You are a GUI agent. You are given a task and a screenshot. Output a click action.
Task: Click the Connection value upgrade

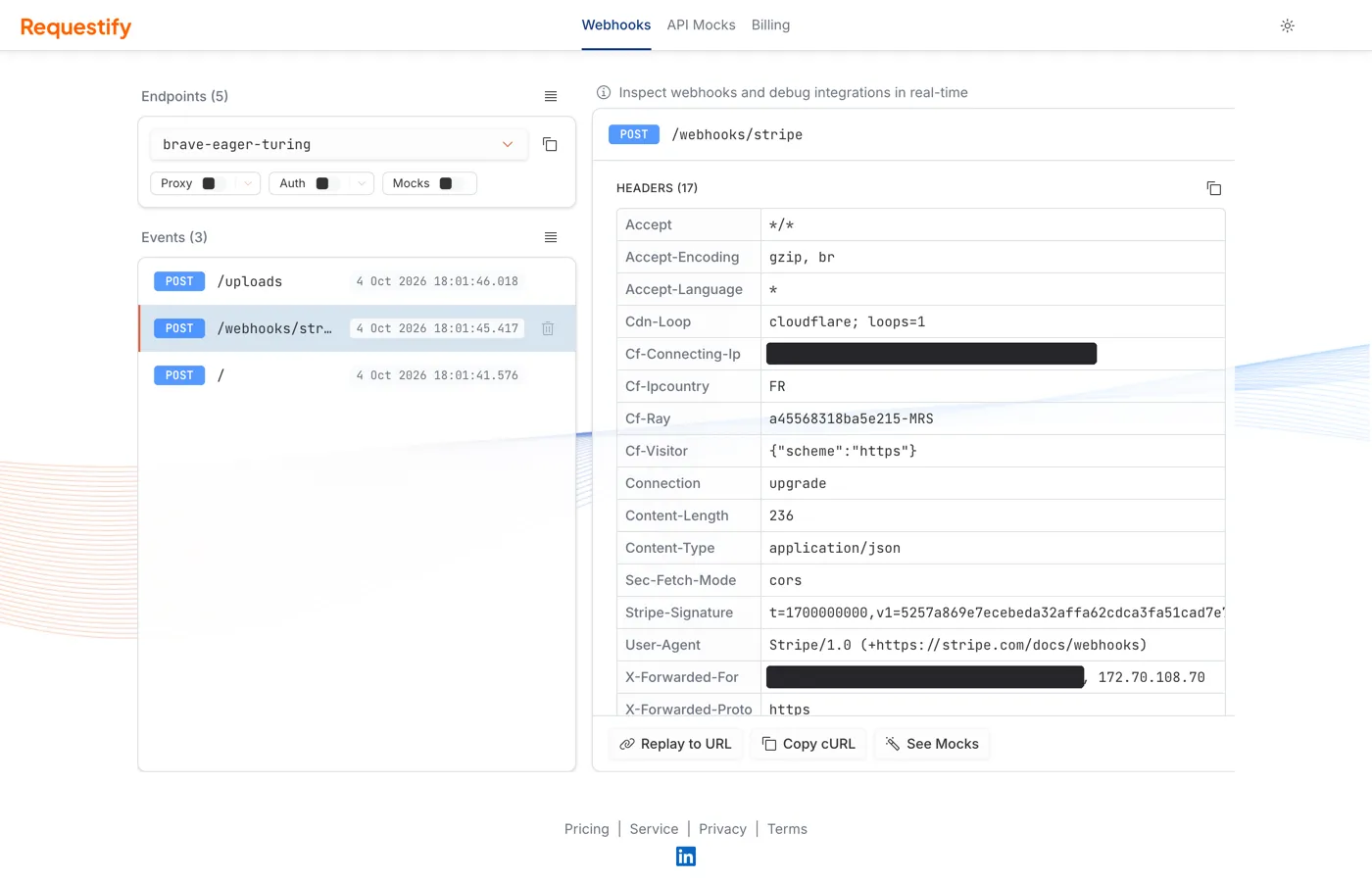[x=798, y=483]
